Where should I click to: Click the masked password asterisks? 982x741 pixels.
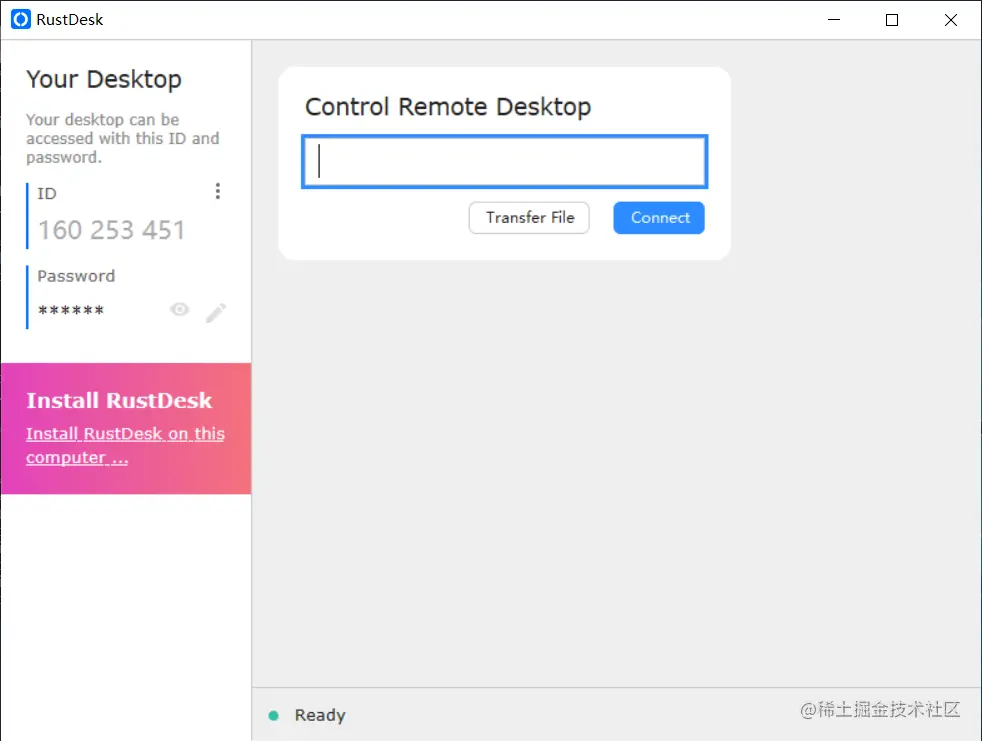(x=71, y=310)
